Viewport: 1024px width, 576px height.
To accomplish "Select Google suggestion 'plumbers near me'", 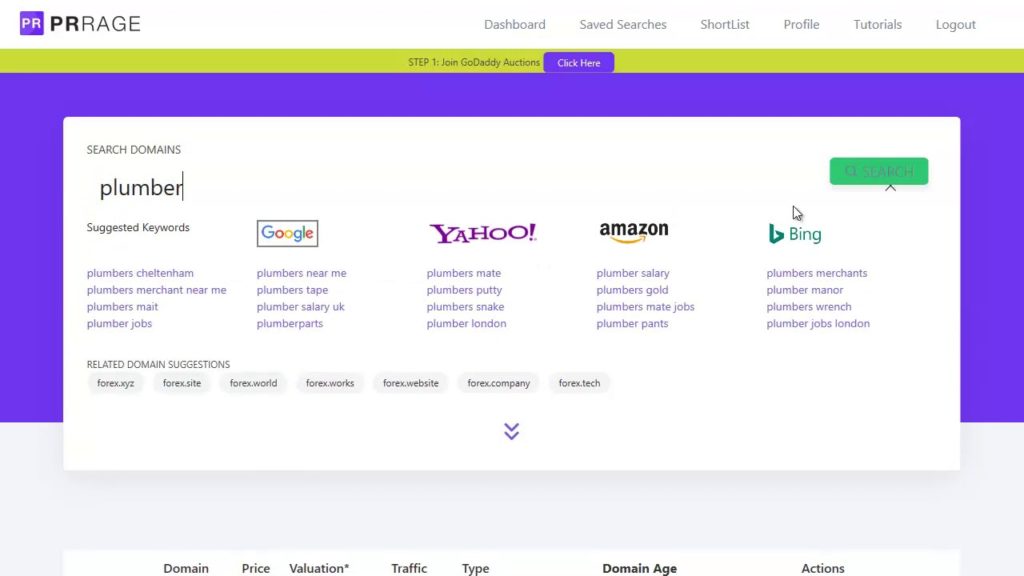I will tap(301, 273).
